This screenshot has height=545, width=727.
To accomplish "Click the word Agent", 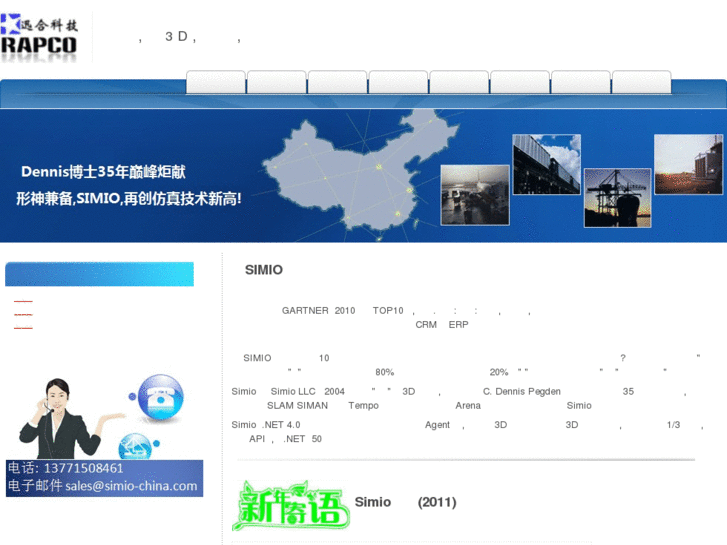I will pos(437,425).
